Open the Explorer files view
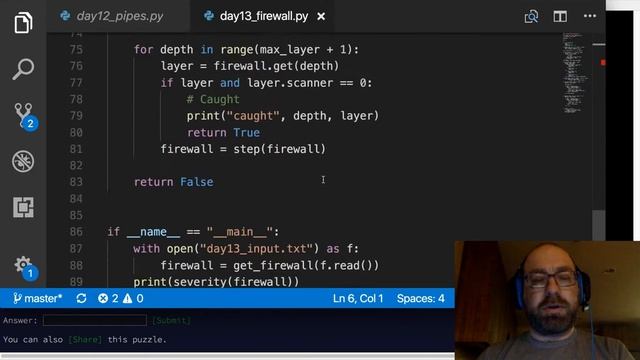This screenshot has height=360, width=640. coord(23,22)
